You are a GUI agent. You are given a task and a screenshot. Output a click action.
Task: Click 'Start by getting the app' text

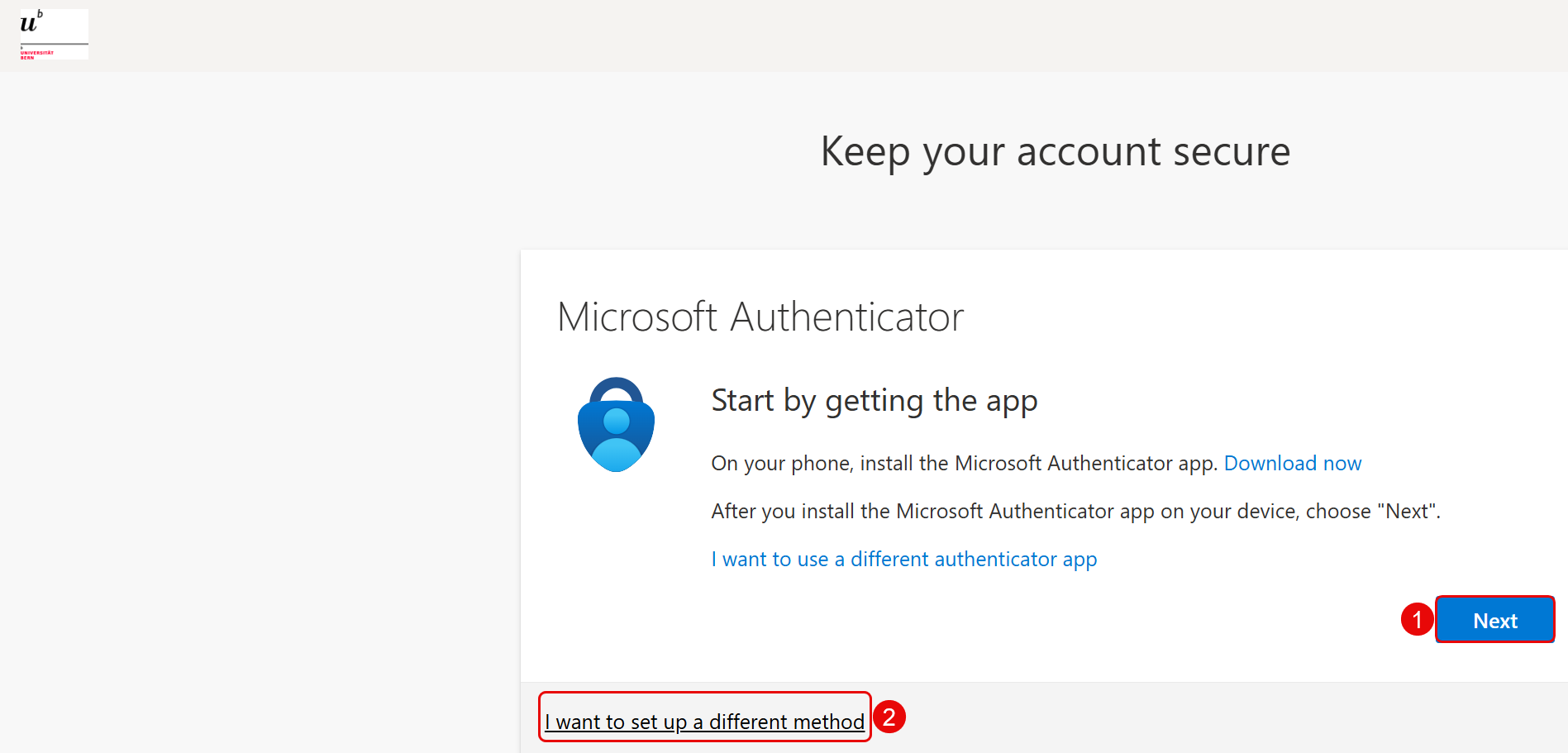click(x=875, y=401)
